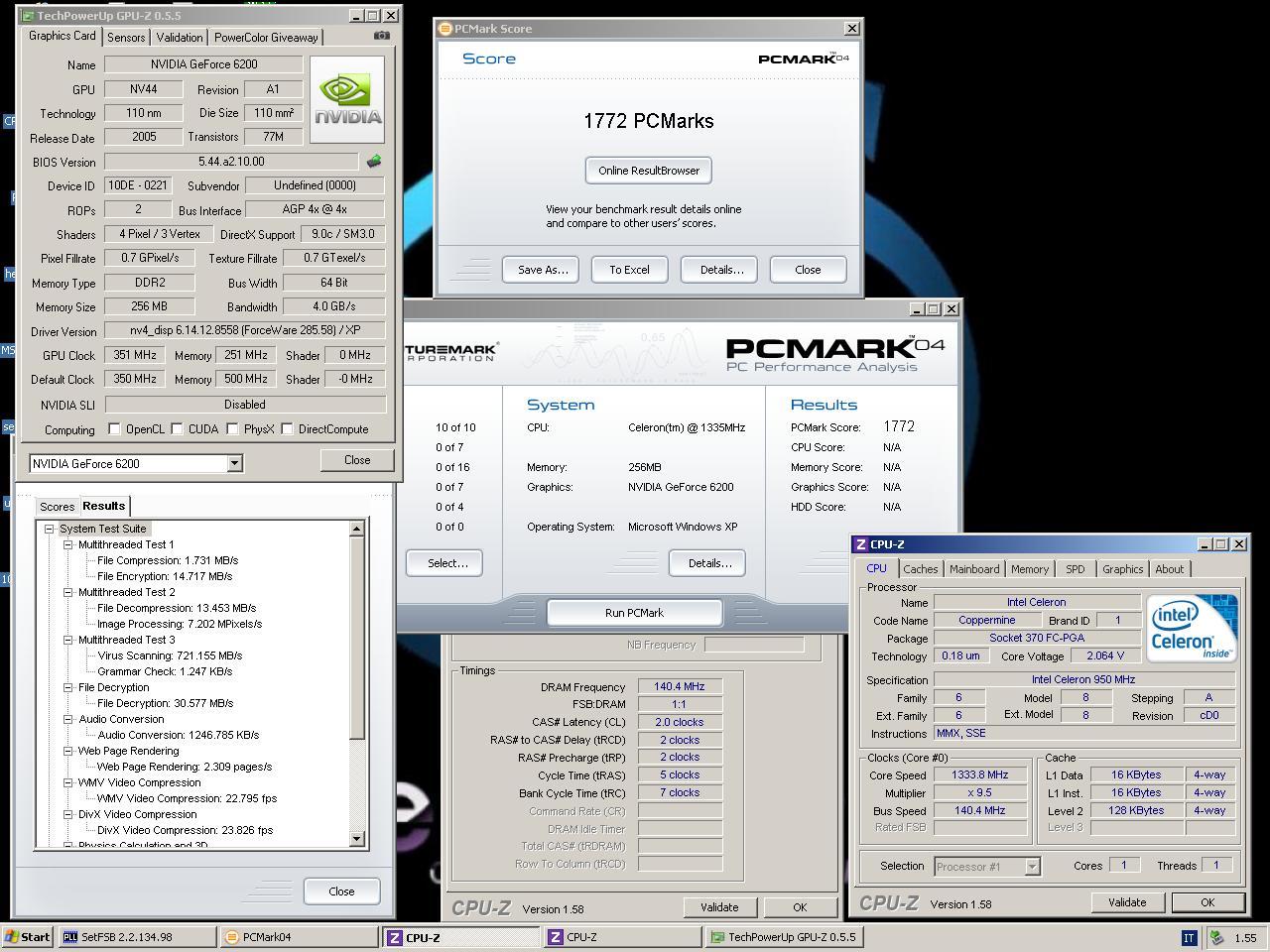Open the Mainboard tab in CPU-Z

[x=974, y=569]
